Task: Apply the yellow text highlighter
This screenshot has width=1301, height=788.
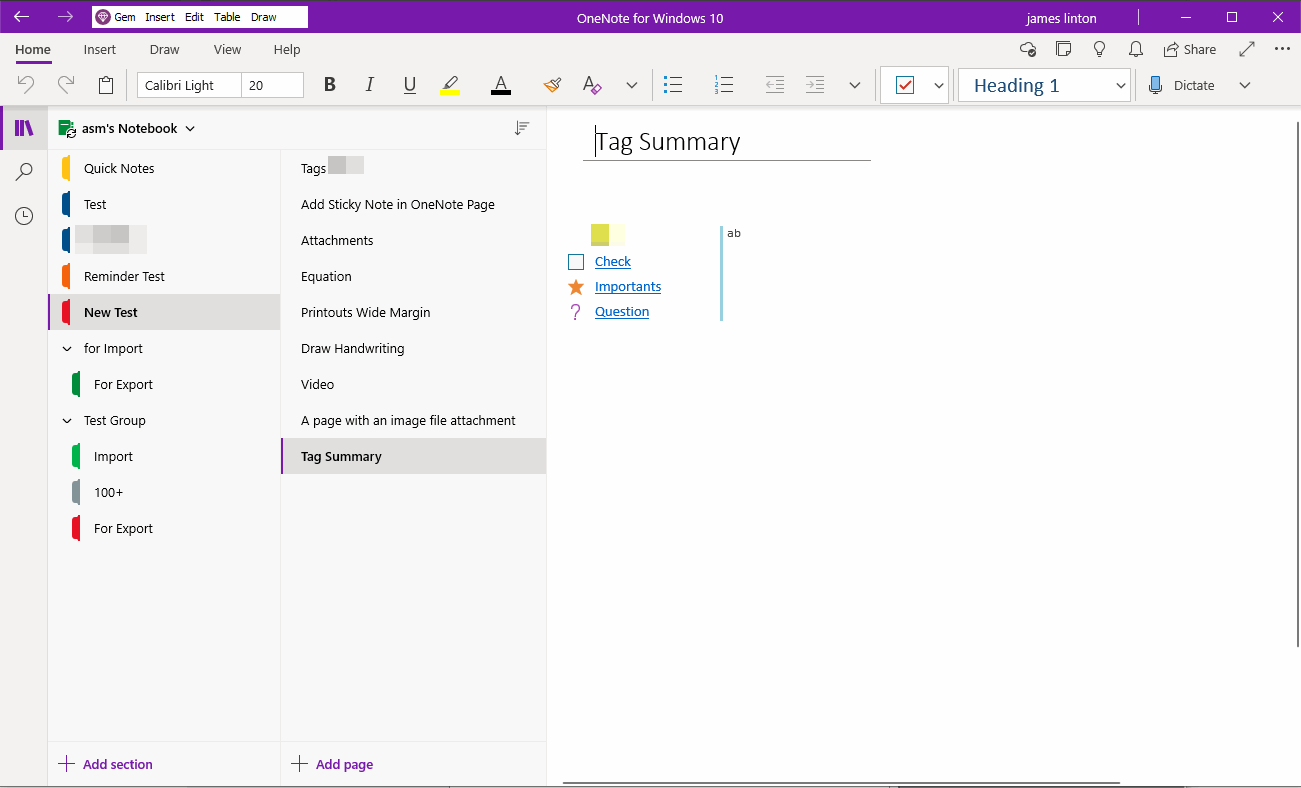Action: tap(449, 85)
